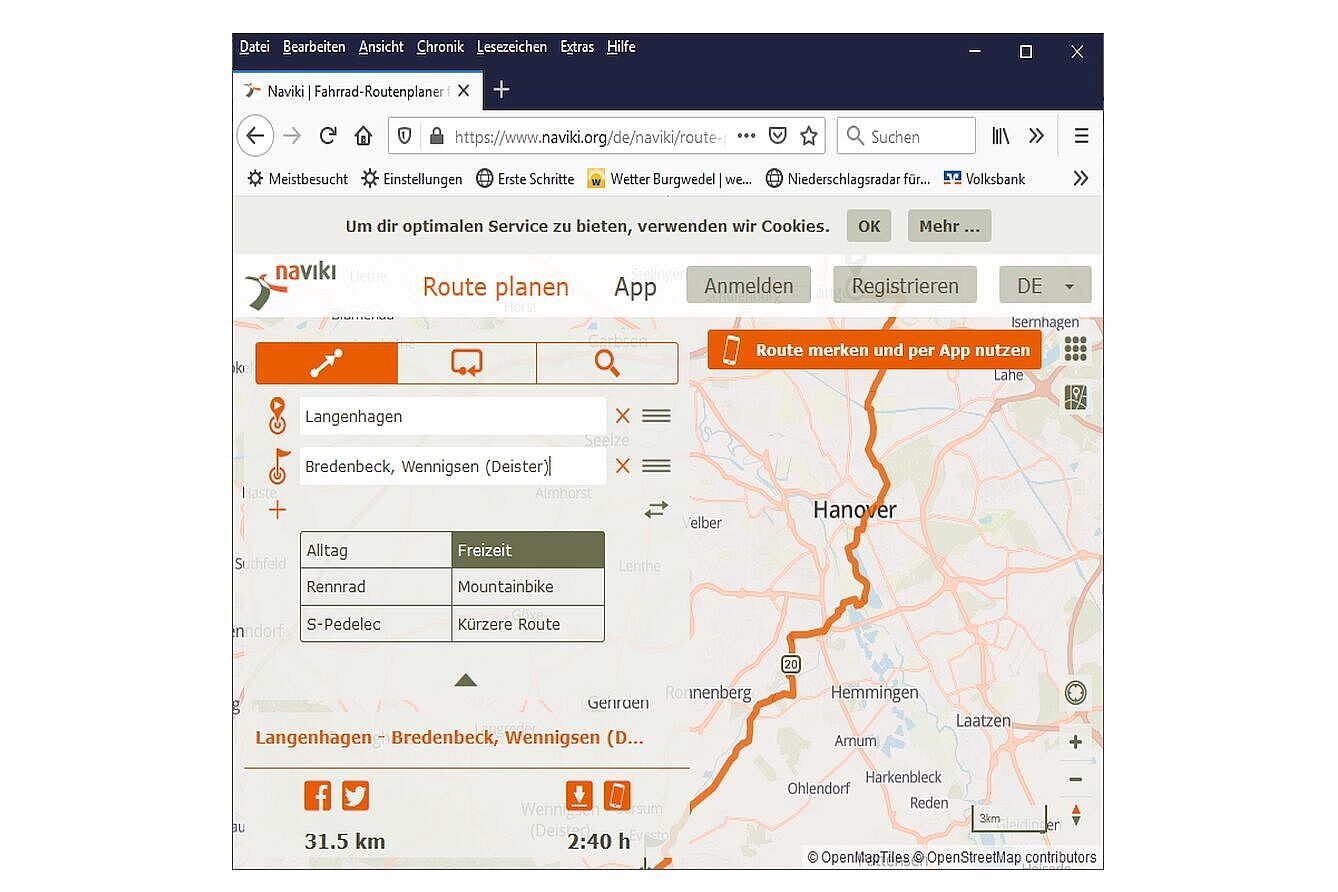The width and height of the screenshot is (1338, 892).
Task: Choose the Kürzere Route profile
Action: [528, 624]
